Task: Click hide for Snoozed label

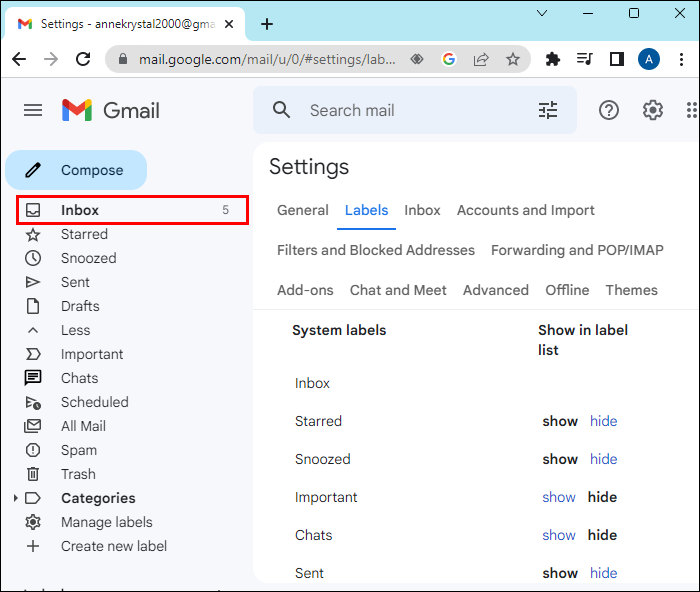Action: click(604, 459)
